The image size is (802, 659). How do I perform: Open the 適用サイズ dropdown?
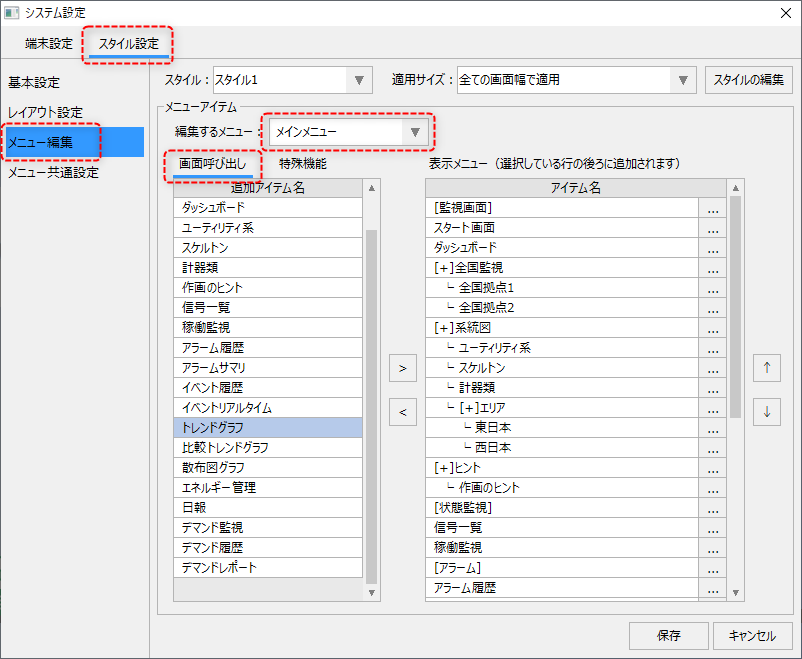tap(684, 80)
